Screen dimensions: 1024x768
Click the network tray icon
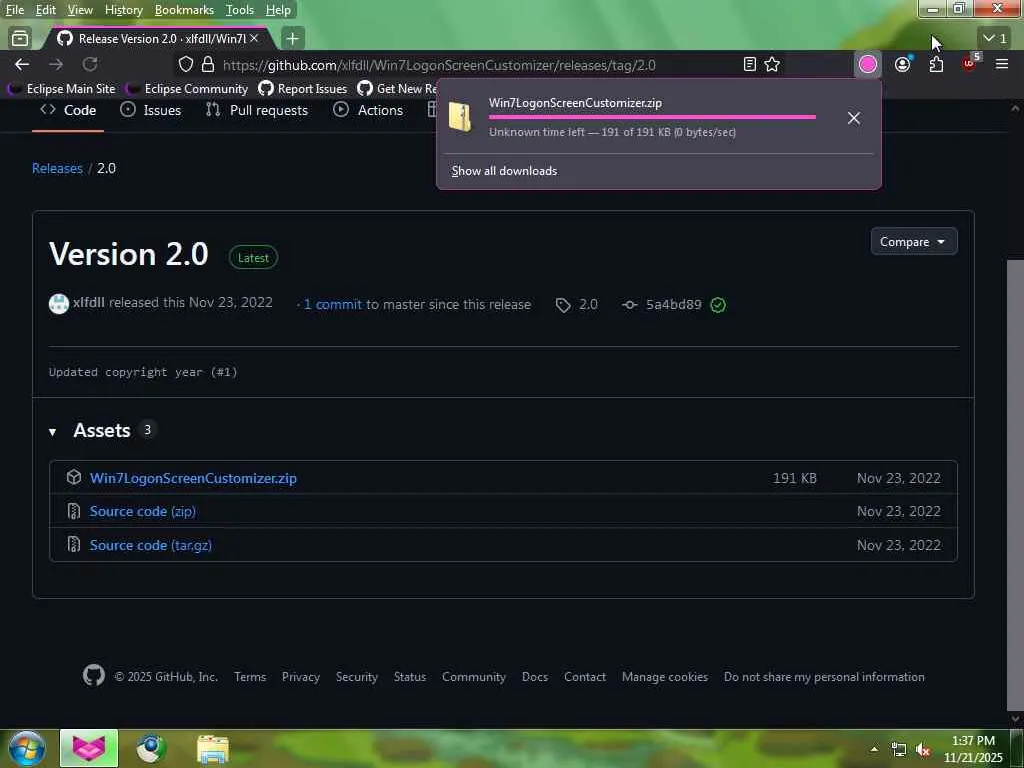899,750
